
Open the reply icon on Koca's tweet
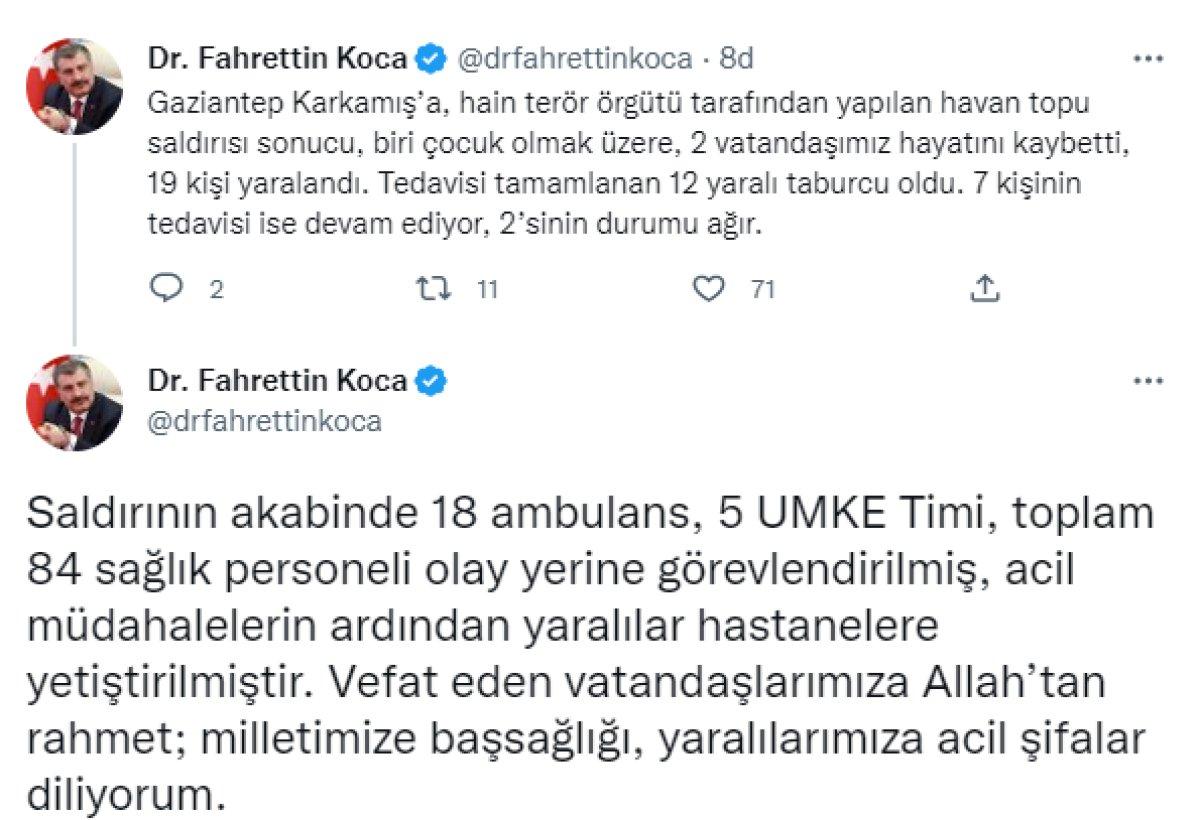pos(167,289)
